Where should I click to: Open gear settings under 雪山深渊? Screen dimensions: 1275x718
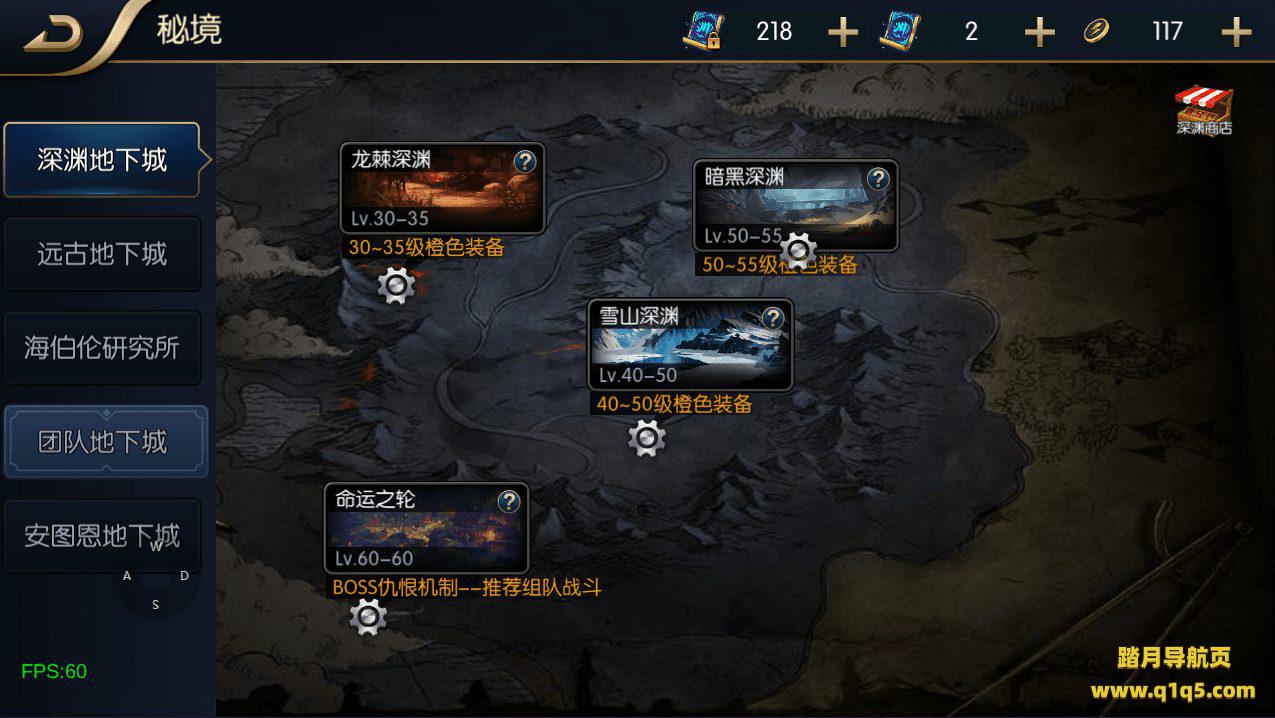647,438
